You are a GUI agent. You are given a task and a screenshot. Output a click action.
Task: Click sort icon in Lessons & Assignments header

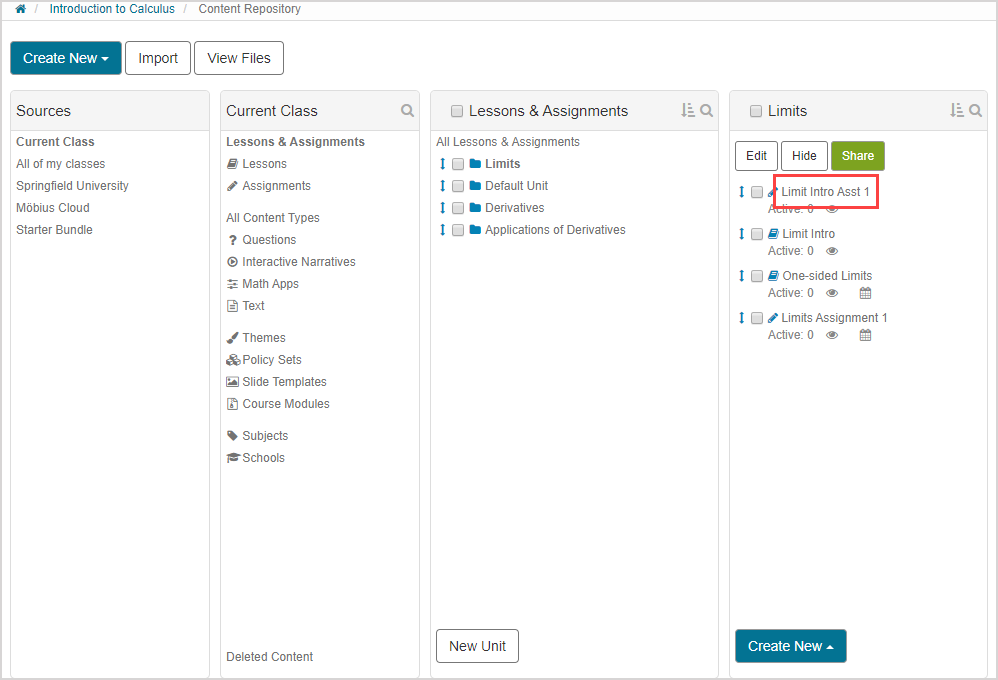(687, 111)
